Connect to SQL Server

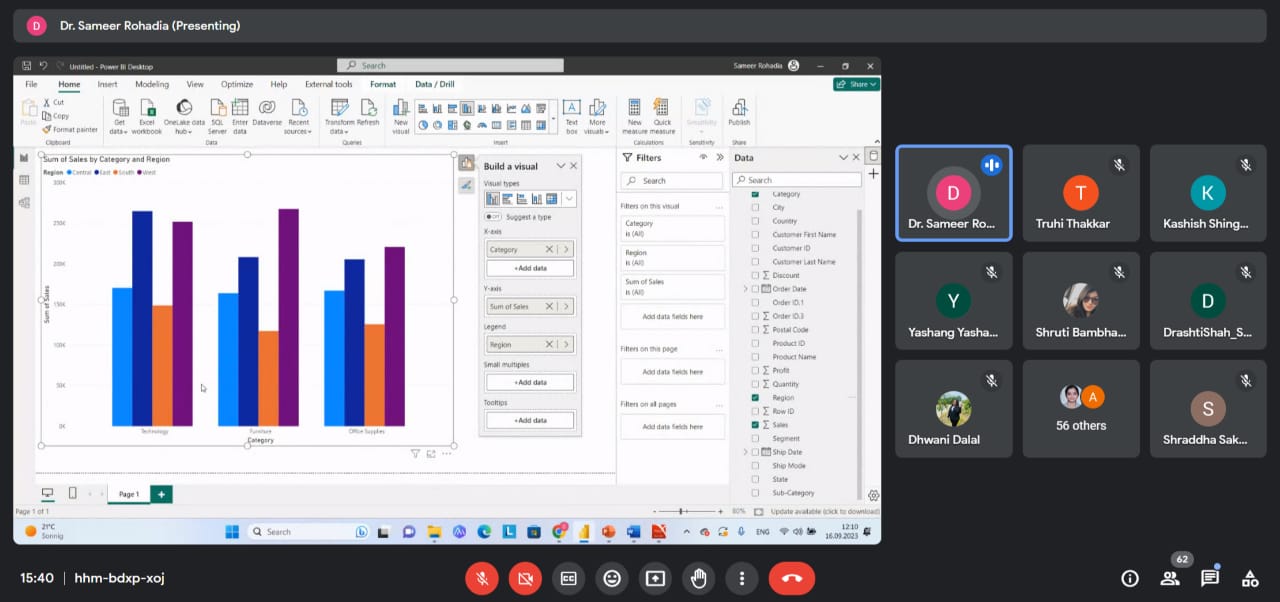pos(218,115)
